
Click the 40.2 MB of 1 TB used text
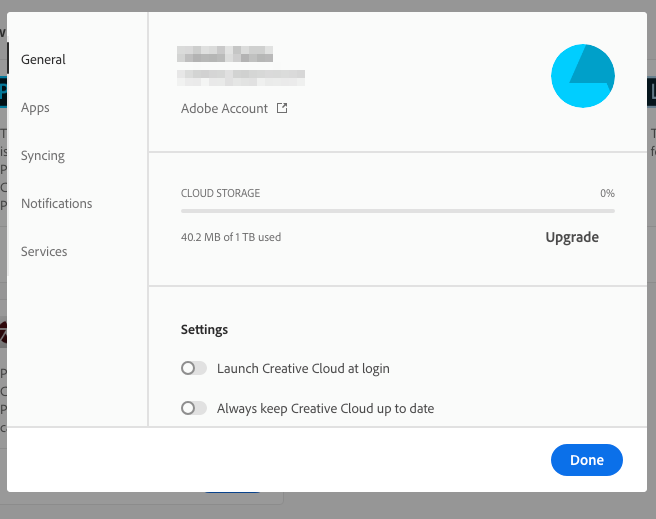pos(231,238)
